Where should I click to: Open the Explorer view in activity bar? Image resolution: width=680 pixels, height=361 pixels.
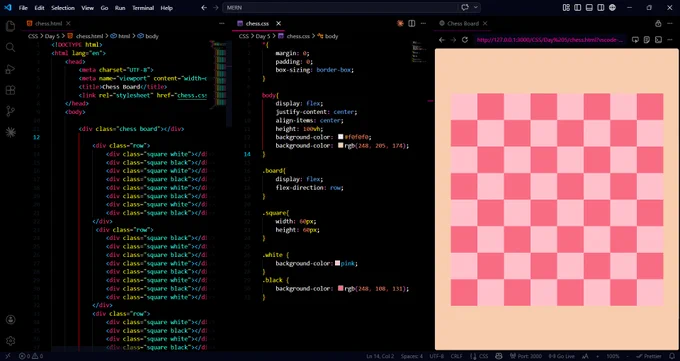(10, 26)
